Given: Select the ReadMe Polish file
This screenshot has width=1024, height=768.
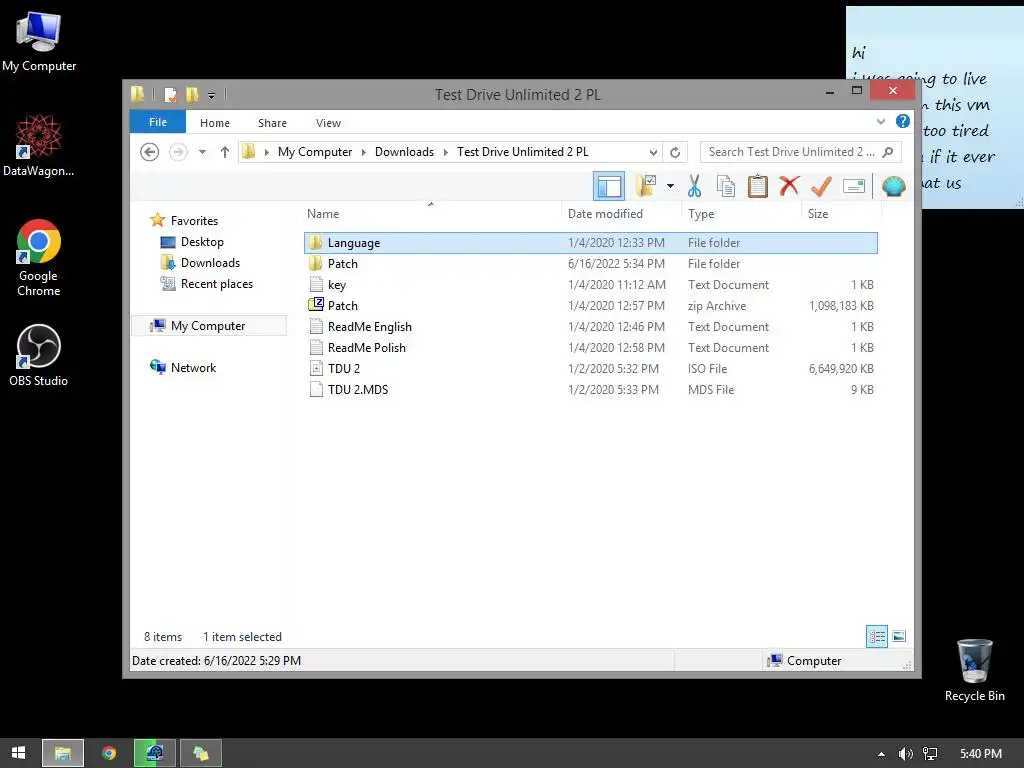Looking at the screenshot, I should pos(591,347).
